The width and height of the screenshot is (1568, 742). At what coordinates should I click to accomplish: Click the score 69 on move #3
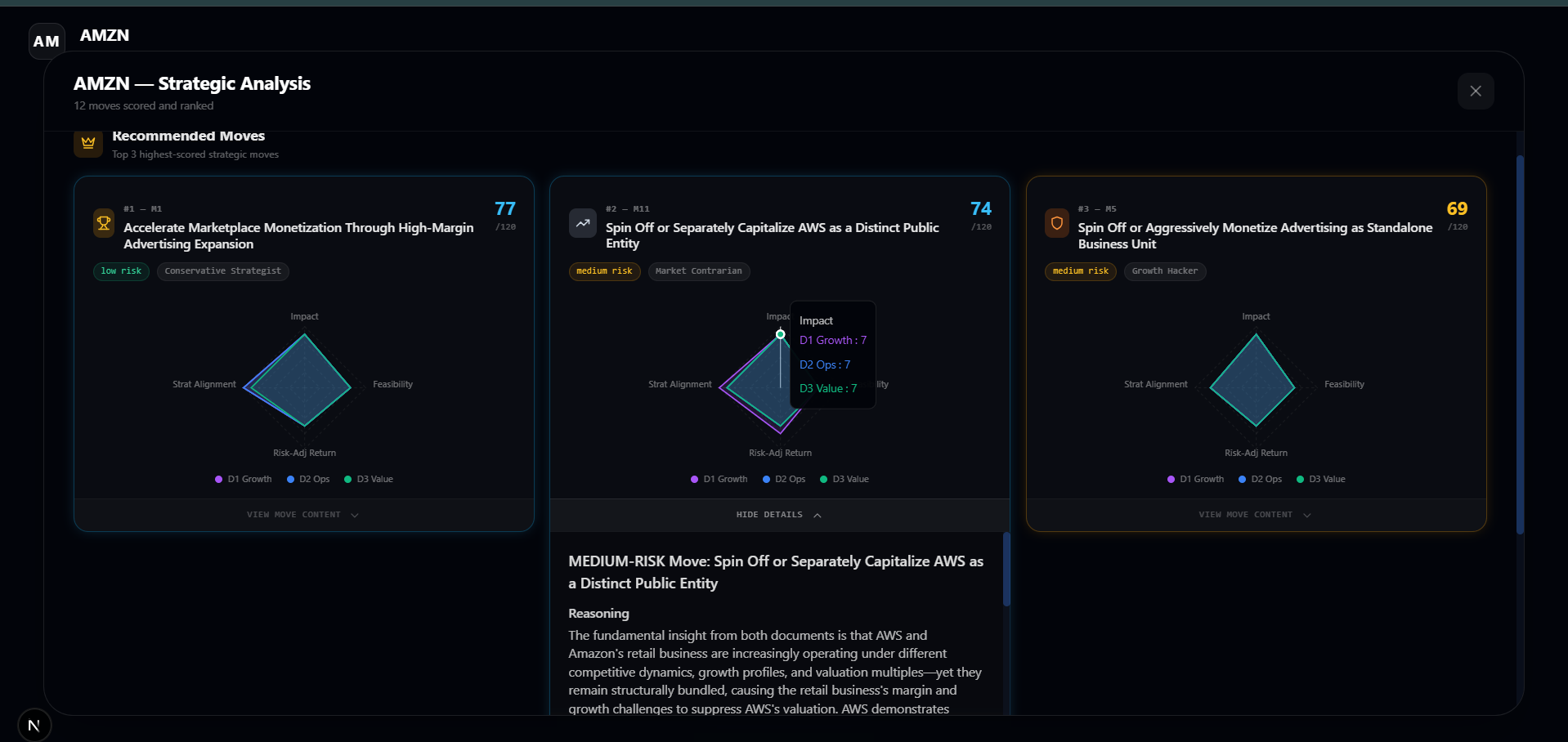[1457, 209]
